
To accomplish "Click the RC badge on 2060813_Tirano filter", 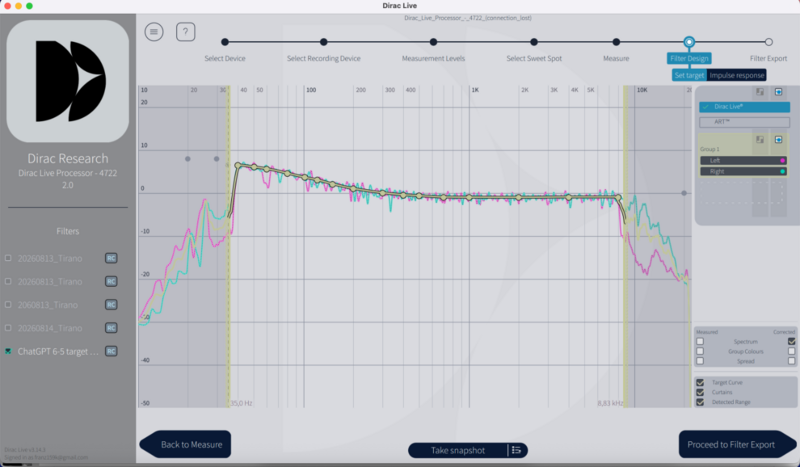I will pos(111,305).
